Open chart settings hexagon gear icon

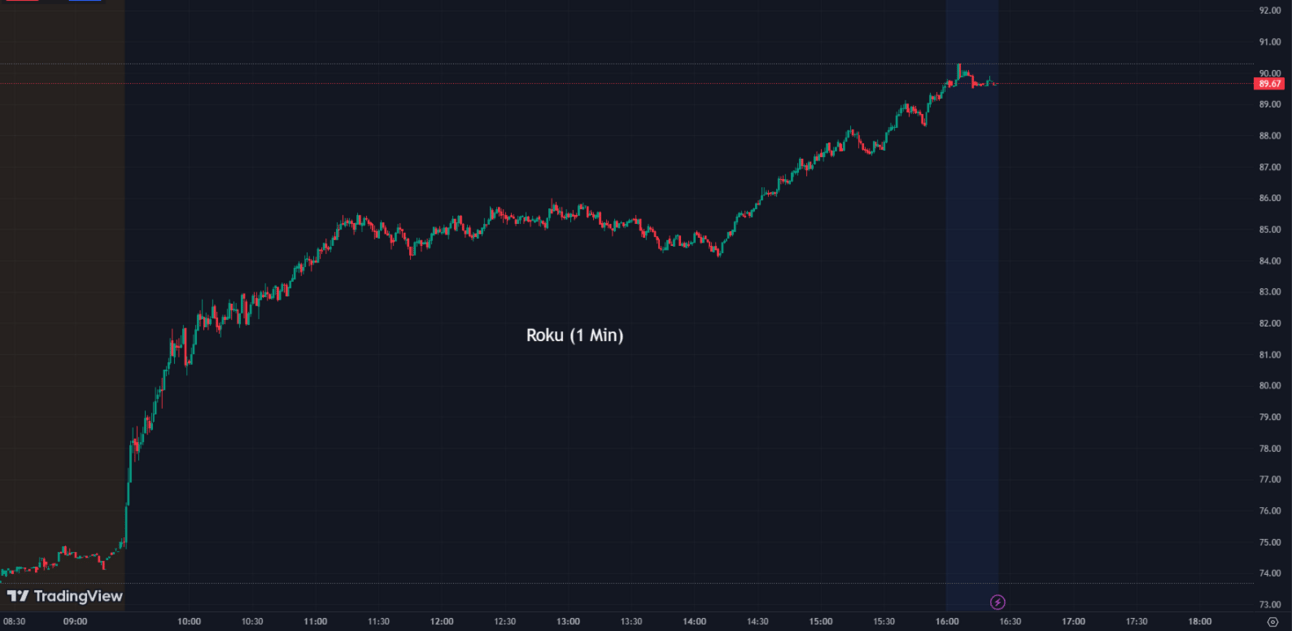click(x=1271, y=621)
